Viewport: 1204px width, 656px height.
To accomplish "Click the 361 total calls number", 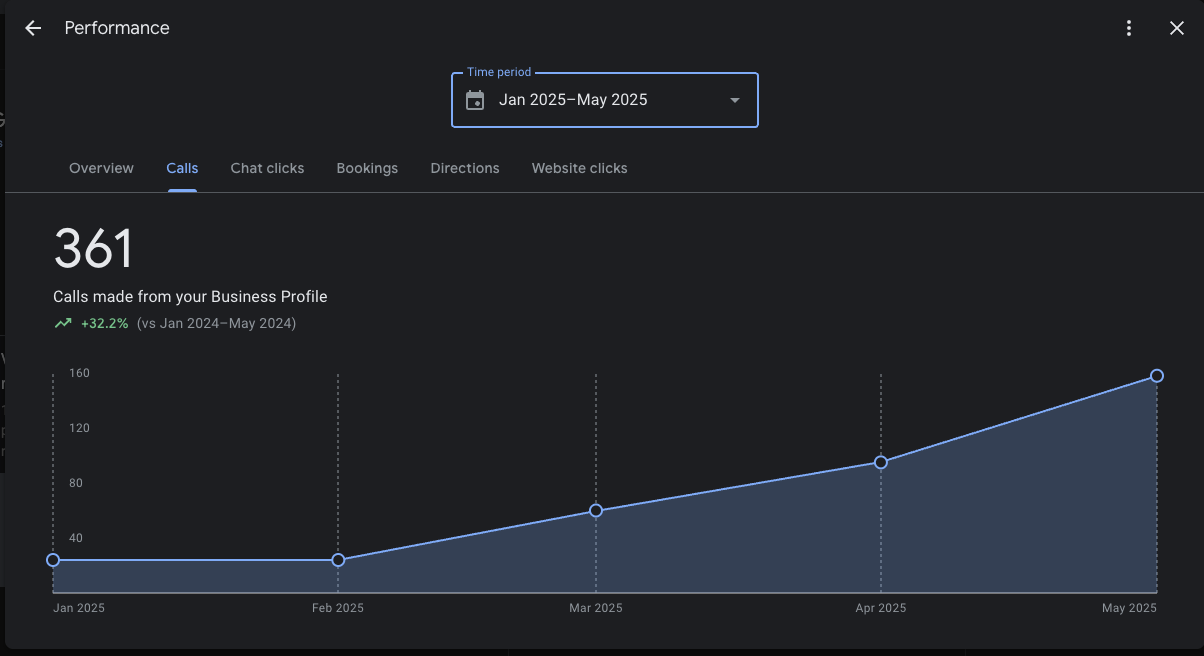I will click(x=93, y=248).
